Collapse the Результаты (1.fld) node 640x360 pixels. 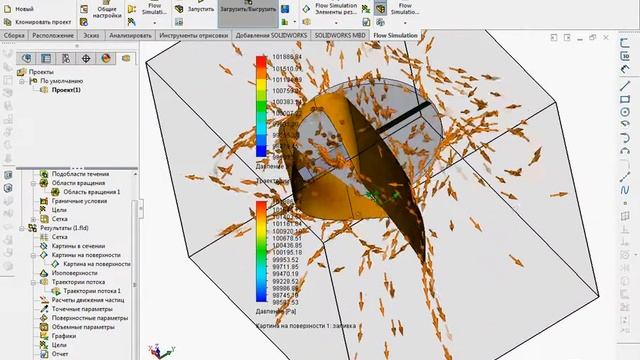tap(22, 228)
